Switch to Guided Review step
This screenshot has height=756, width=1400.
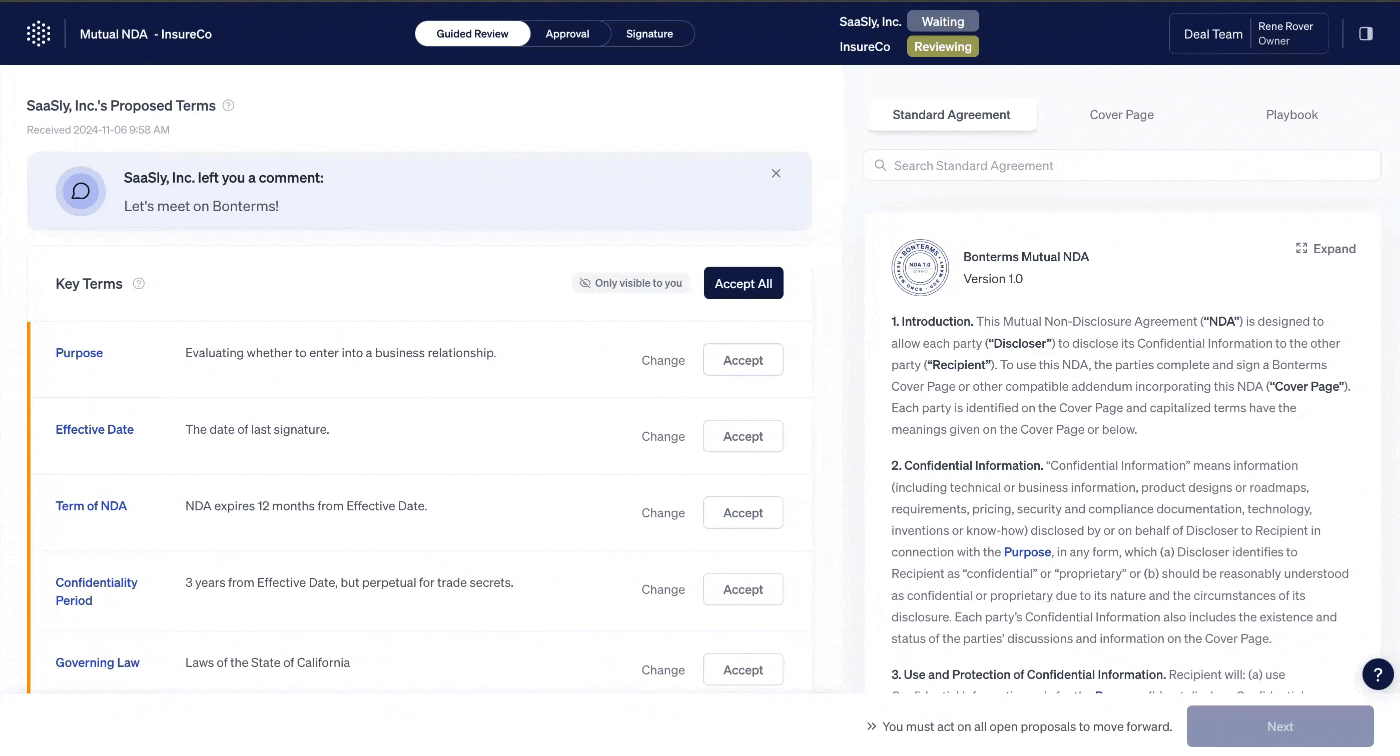(x=472, y=33)
